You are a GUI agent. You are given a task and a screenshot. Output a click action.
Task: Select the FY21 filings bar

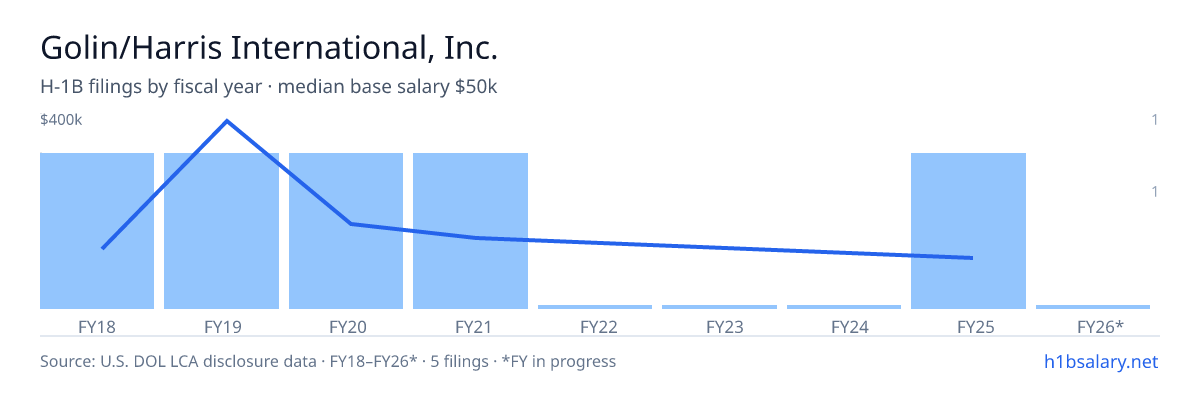(x=470, y=231)
